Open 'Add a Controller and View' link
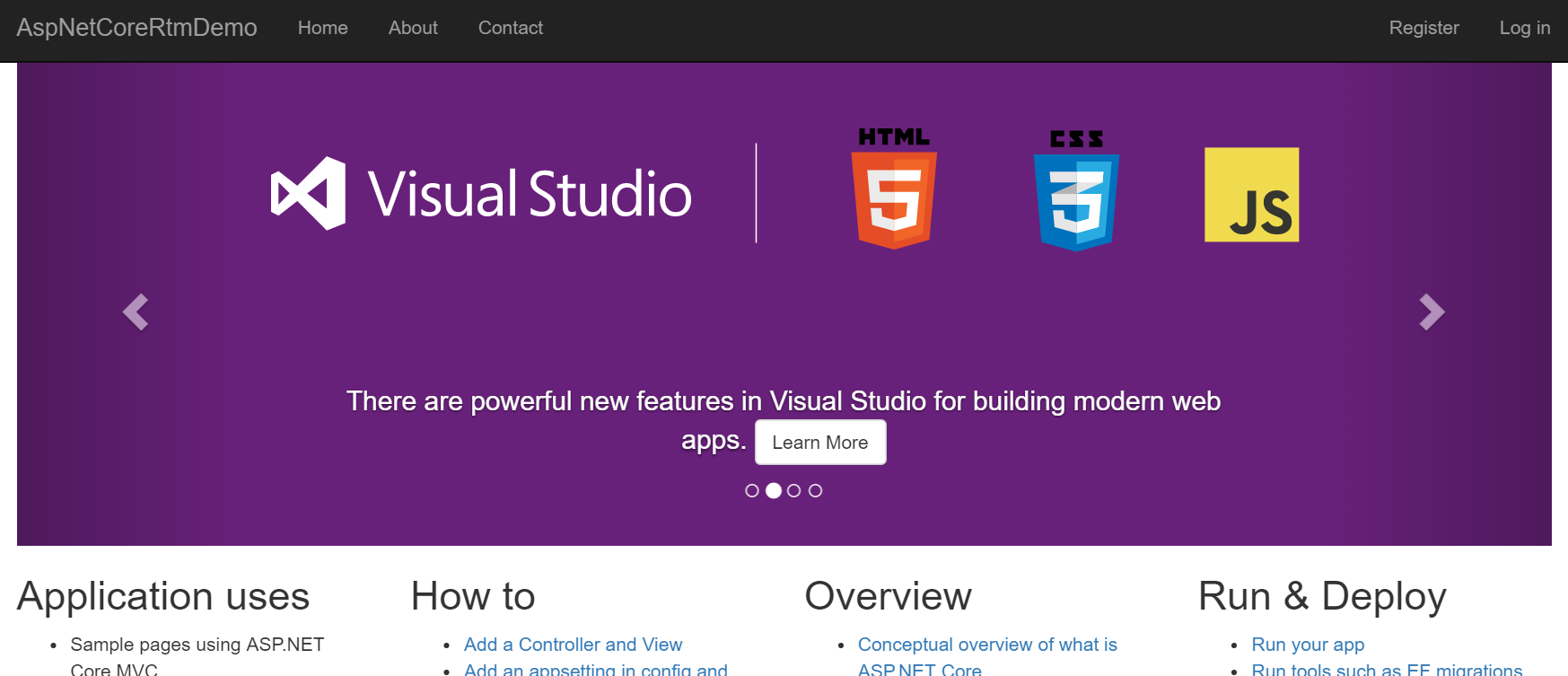Screen dimensions: 1568x676 click(x=573, y=645)
